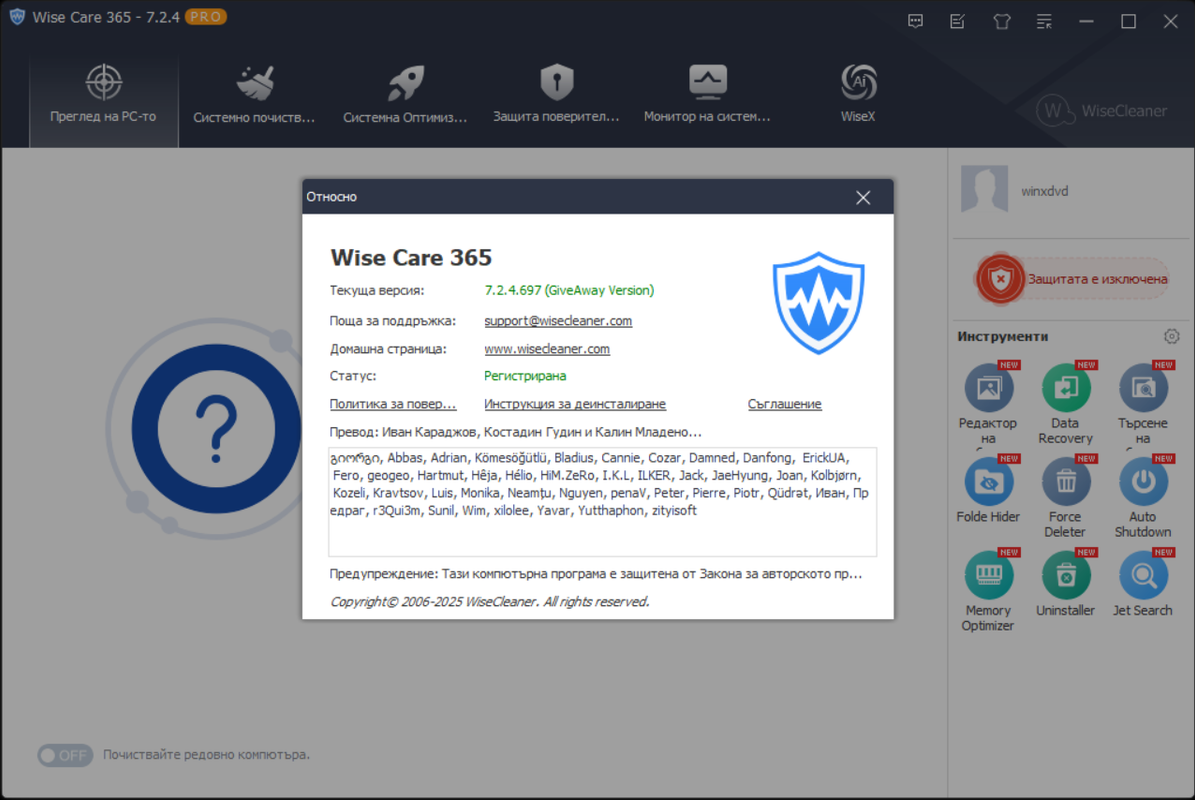Open the main menu list icon in the title bar

pos(1044,21)
